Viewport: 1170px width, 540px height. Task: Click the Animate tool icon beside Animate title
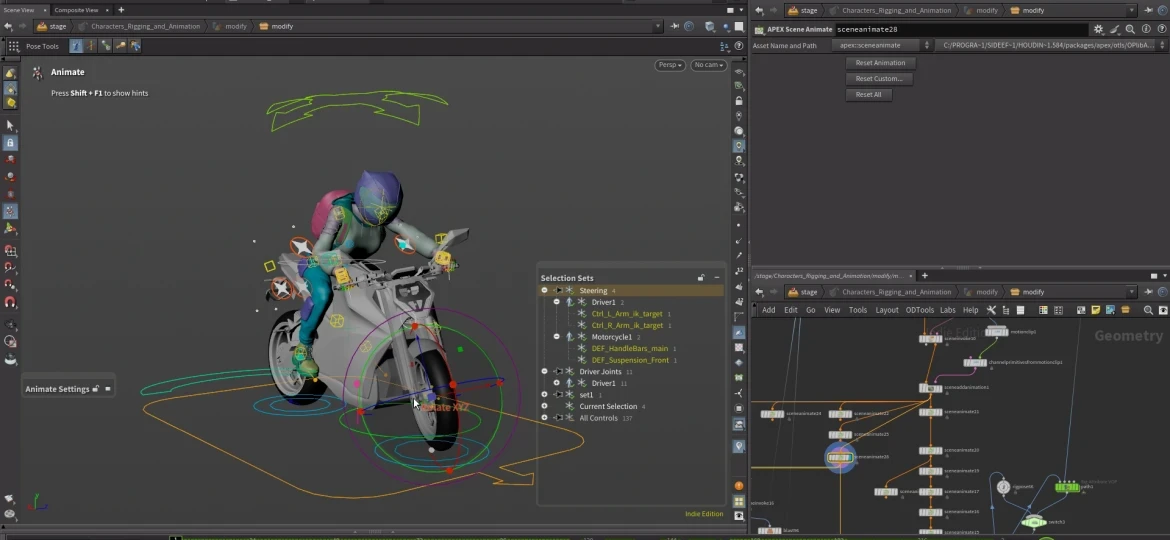[x=37, y=72]
